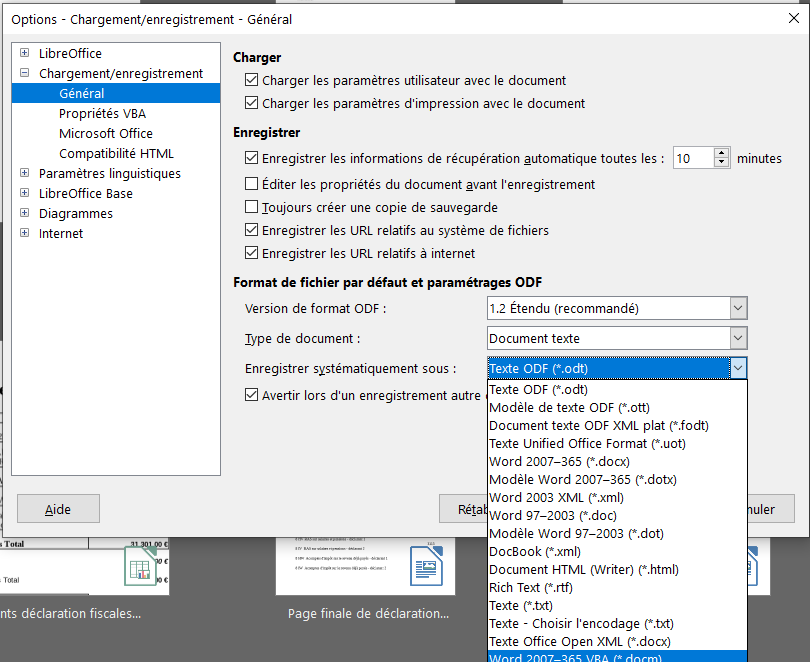Open the Propriétés VBA page
The image size is (810, 662).
102,114
